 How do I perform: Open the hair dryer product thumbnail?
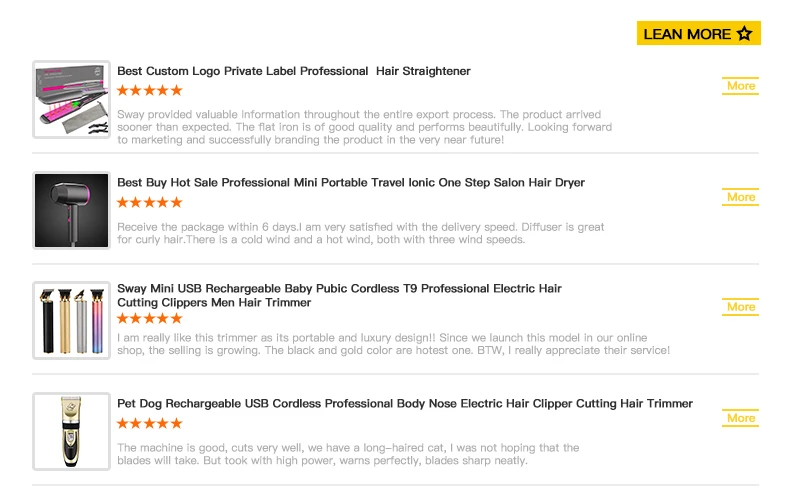pyautogui.click(x=71, y=210)
